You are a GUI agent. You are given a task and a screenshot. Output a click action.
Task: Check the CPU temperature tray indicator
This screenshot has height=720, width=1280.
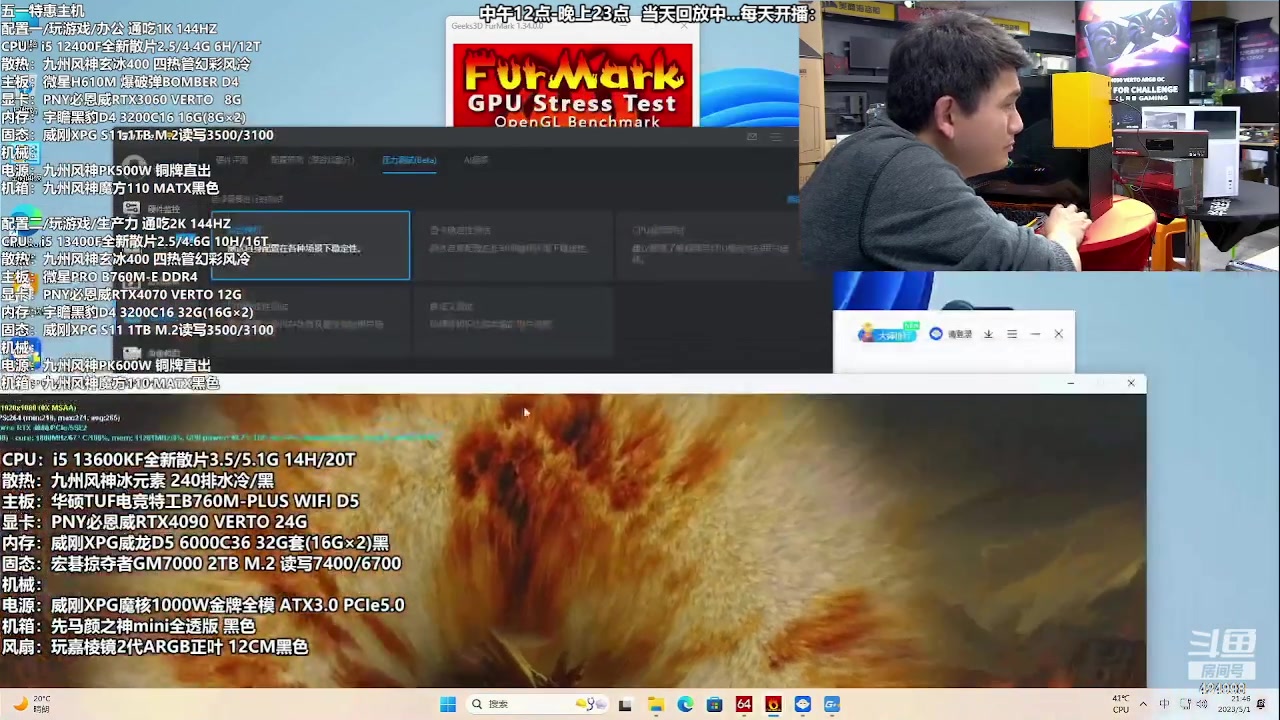click(x=1121, y=704)
